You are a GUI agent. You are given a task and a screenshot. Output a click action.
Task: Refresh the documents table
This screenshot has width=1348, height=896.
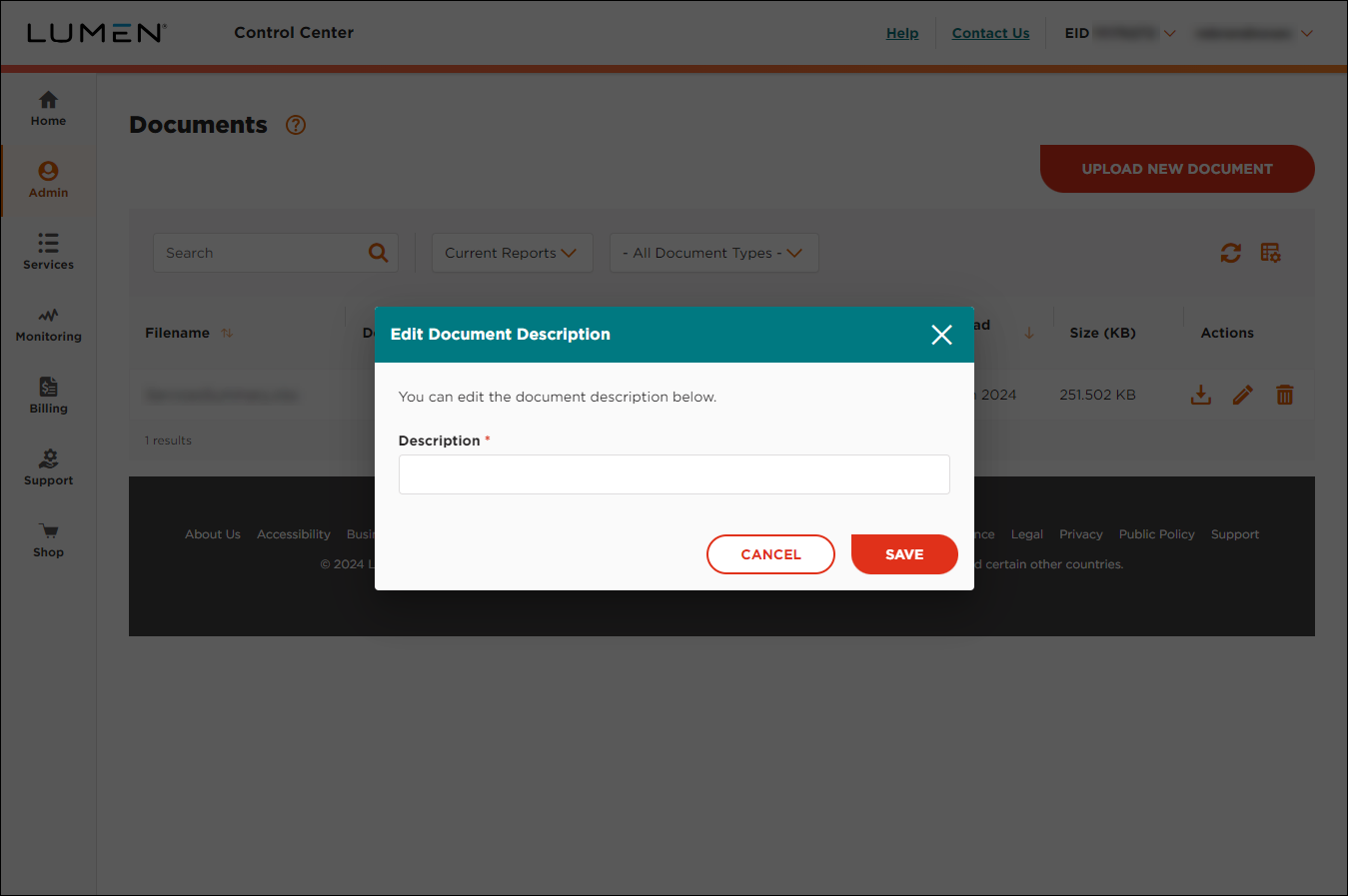point(1231,253)
